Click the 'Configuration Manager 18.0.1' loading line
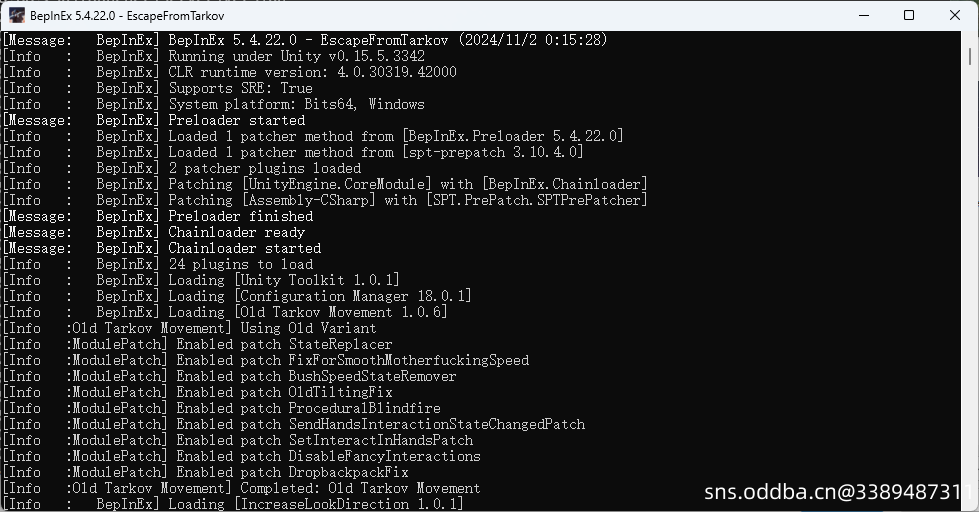The image size is (979, 512). pyautogui.click(x=237, y=296)
